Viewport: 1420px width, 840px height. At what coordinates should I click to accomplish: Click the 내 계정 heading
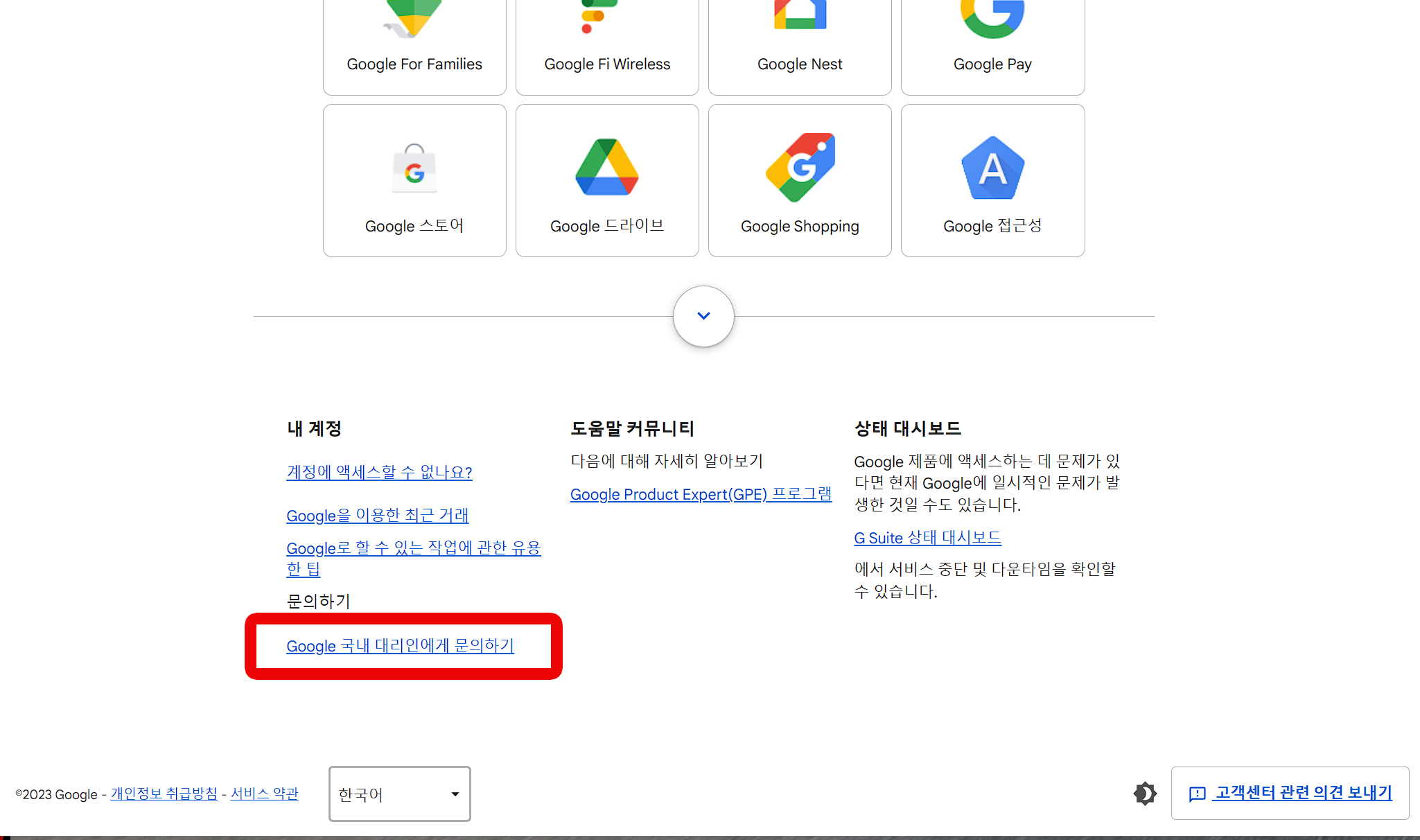[315, 428]
